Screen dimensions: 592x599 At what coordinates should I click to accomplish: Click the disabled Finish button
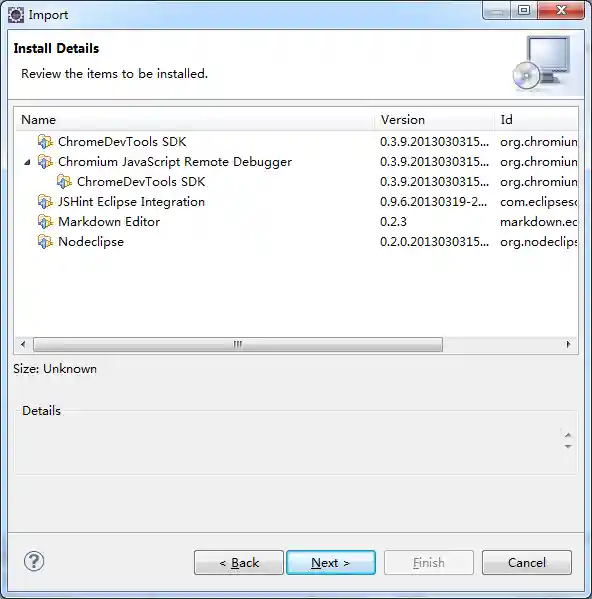click(x=429, y=562)
